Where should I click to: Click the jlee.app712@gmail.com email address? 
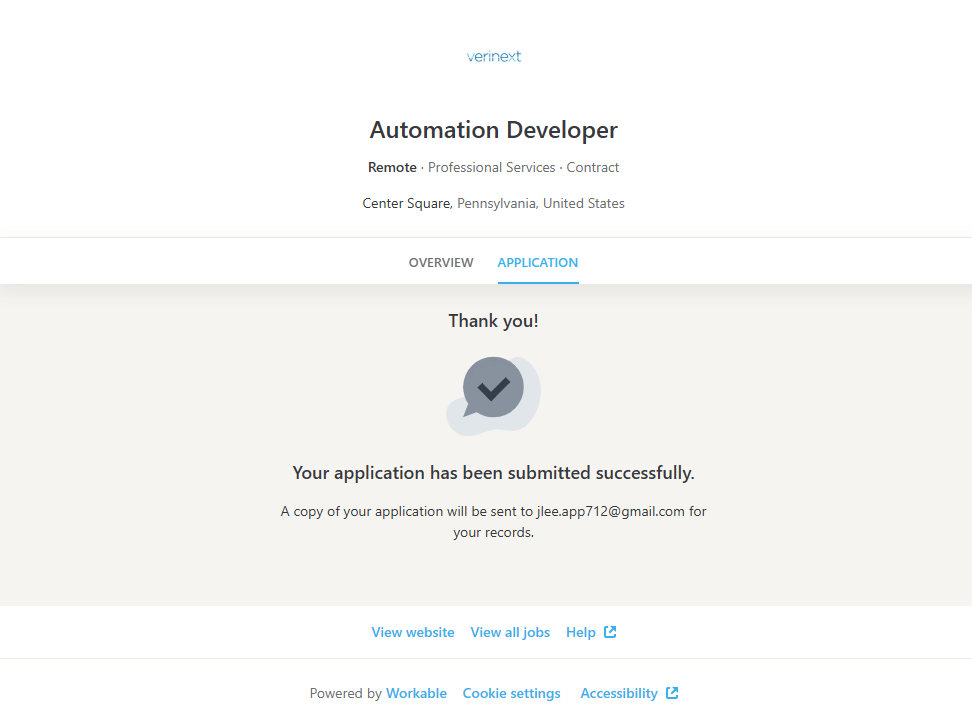coord(610,511)
